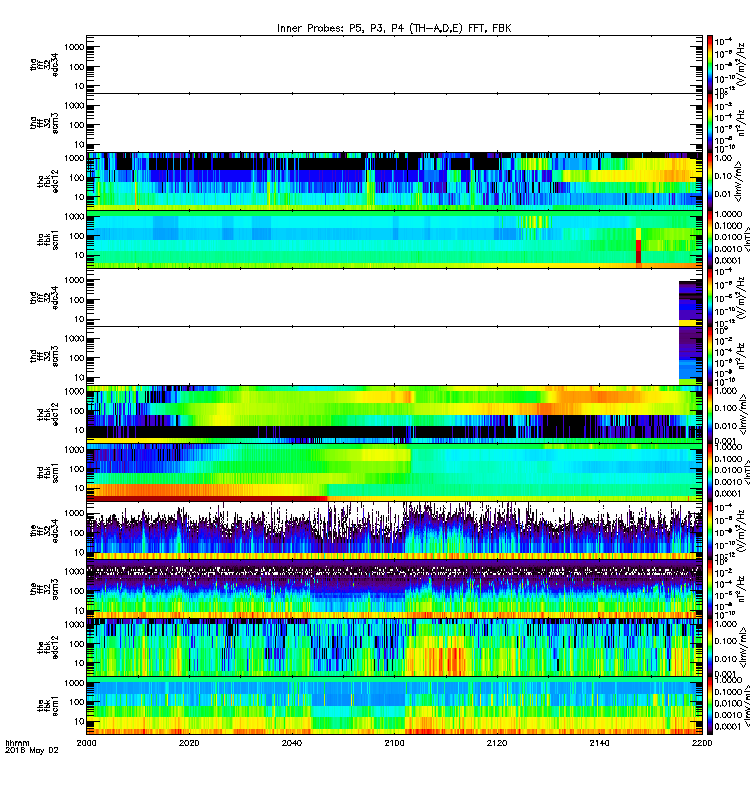Screen dimensions: 750x800
Task: Click the "100" tick on thd fbk edc12 panel
Action: coord(77,411)
